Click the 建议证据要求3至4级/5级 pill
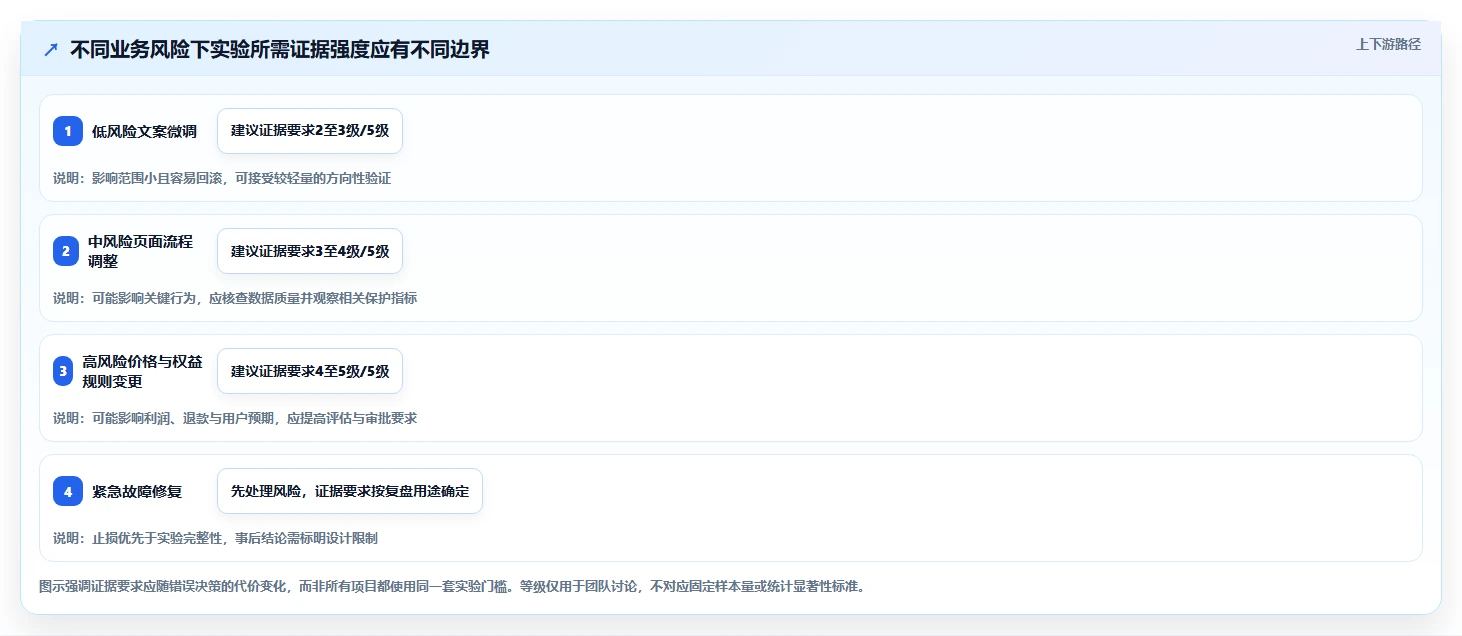 (x=310, y=251)
